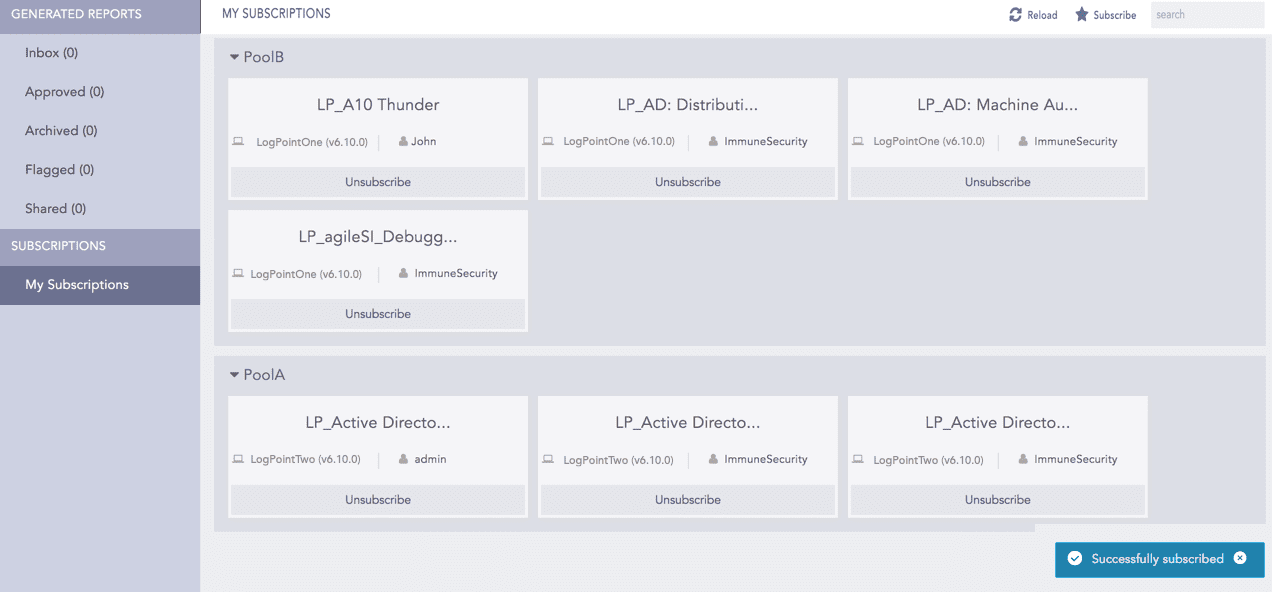Unsubscribe from LP_agileSI_Debugg... report
The height and width of the screenshot is (592, 1272).
click(x=378, y=314)
